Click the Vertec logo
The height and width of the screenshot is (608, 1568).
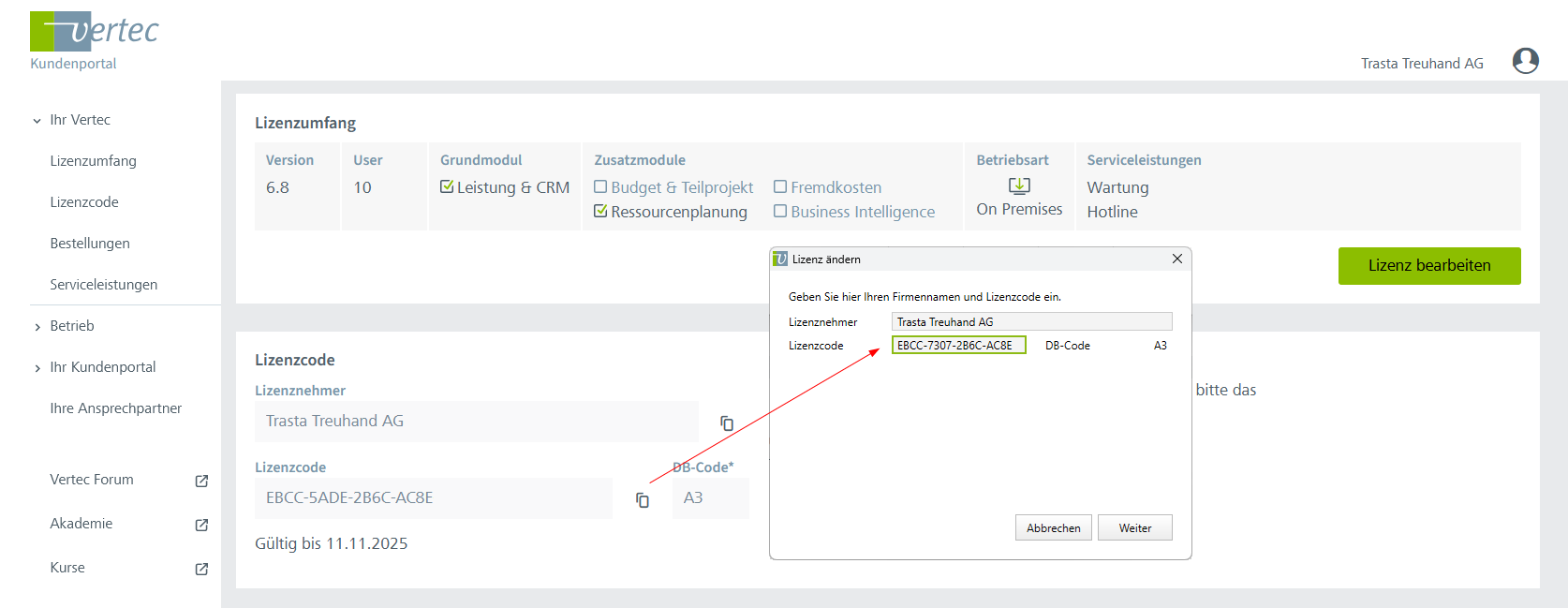[x=95, y=31]
